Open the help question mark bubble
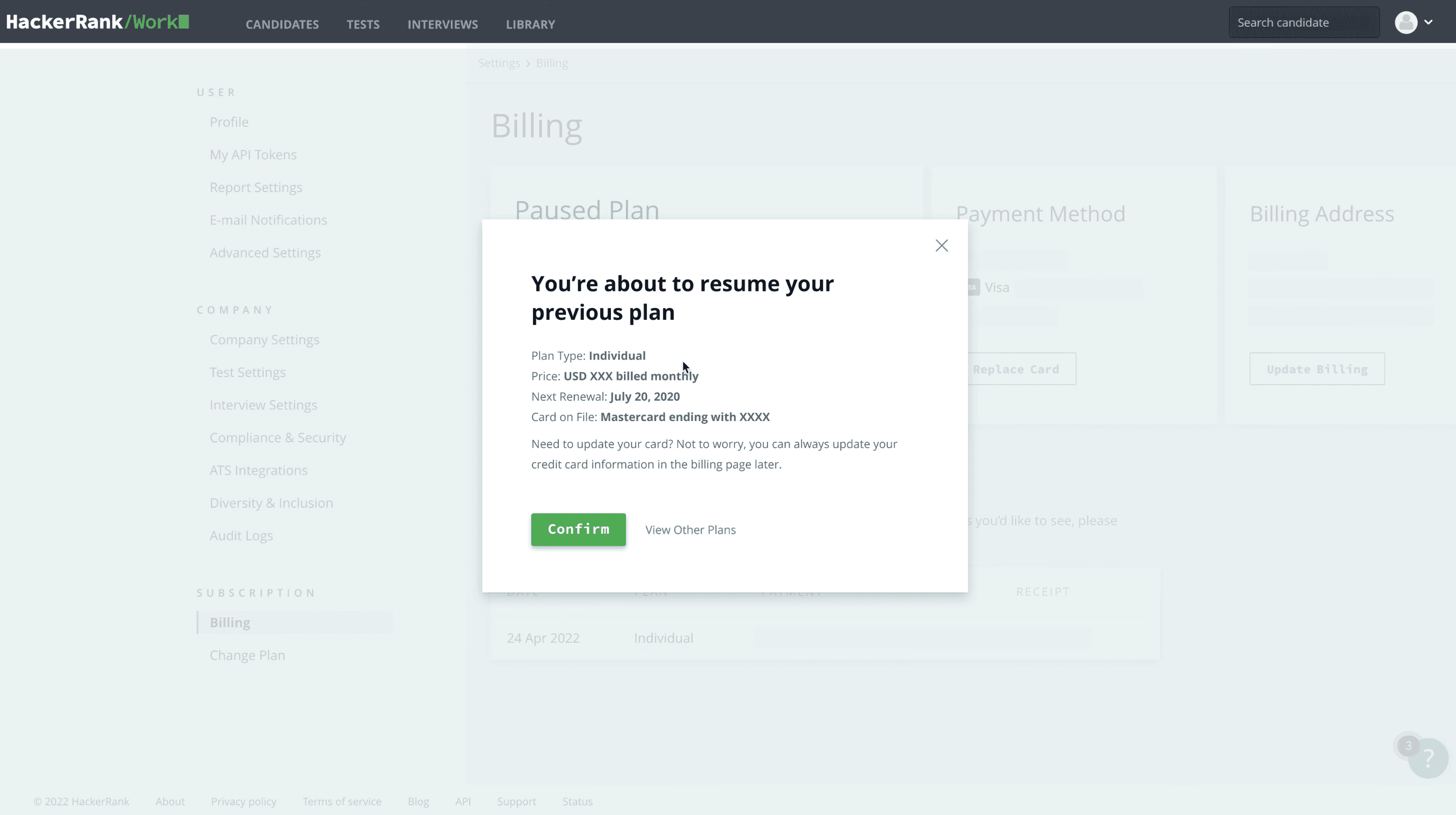The height and width of the screenshot is (815, 1456). click(1428, 758)
